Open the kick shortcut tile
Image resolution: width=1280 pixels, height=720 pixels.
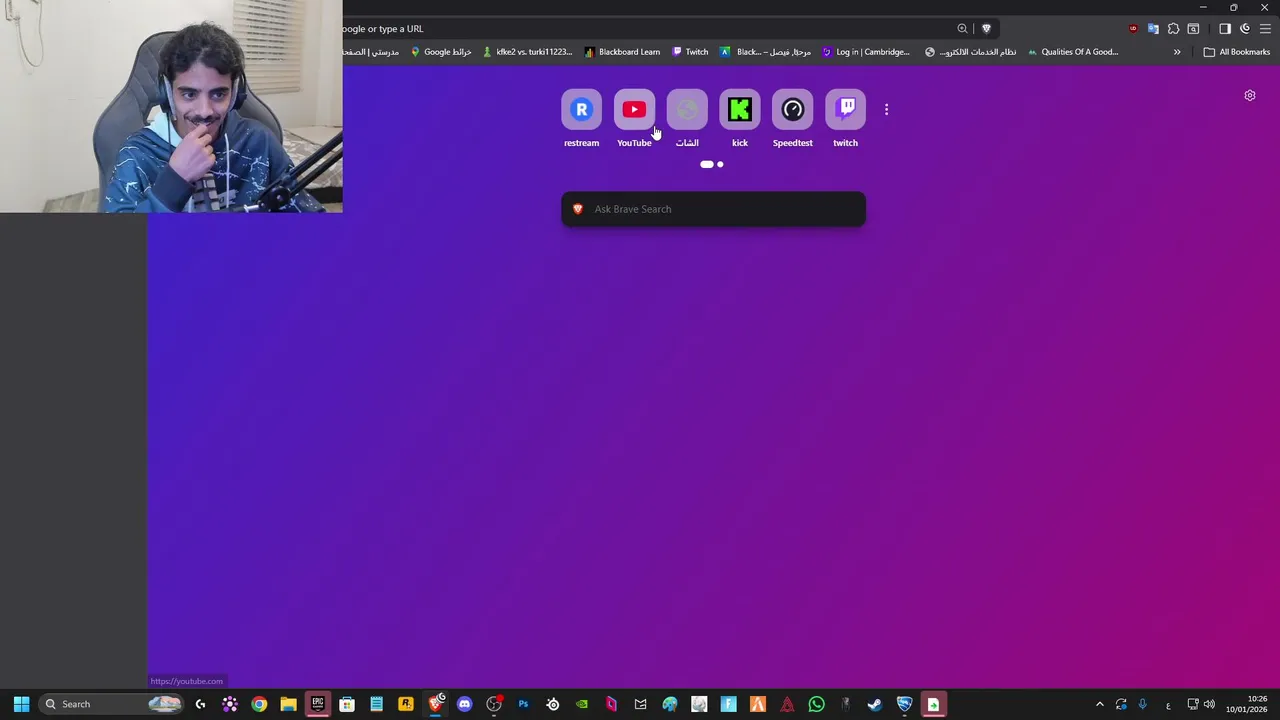pyautogui.click(x=740, y=110)
